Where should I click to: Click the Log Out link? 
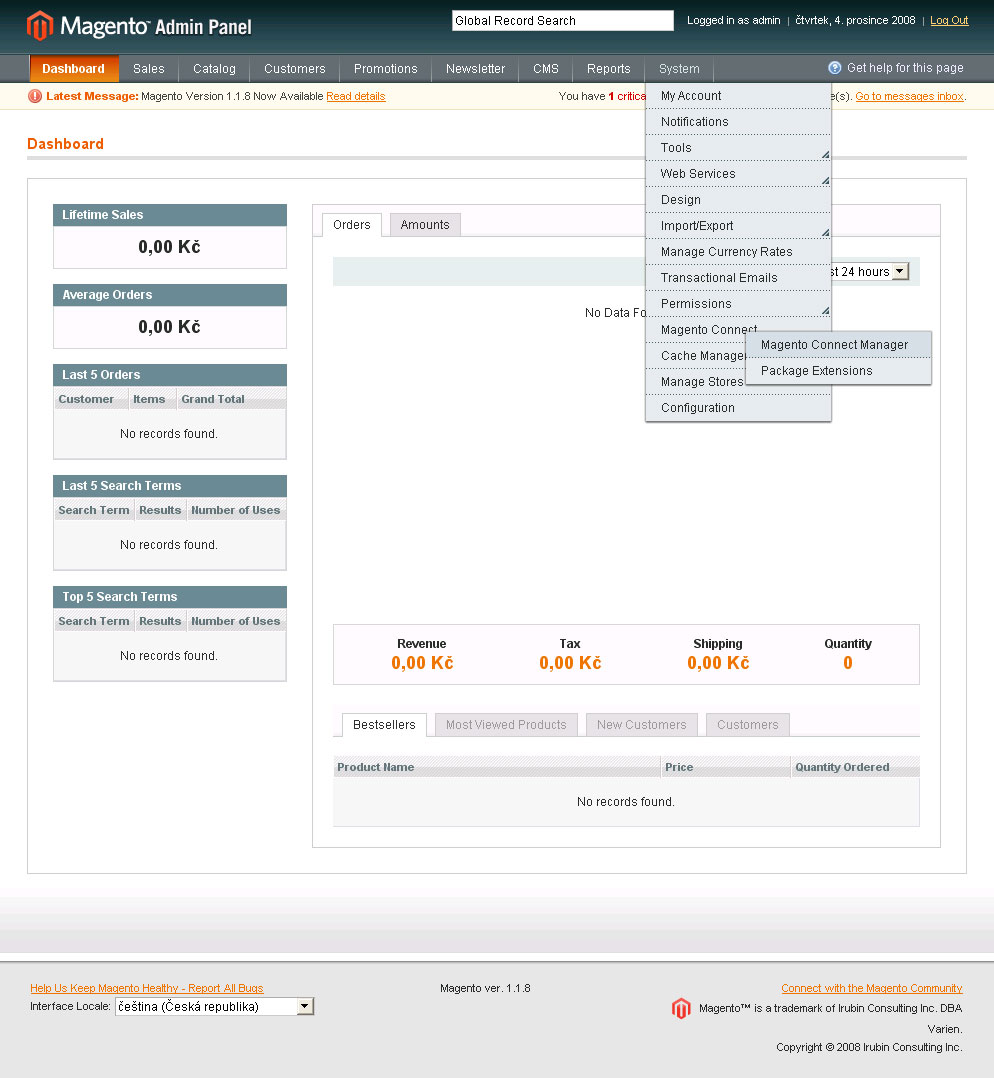pyautogui.click(x=949, y=21)
